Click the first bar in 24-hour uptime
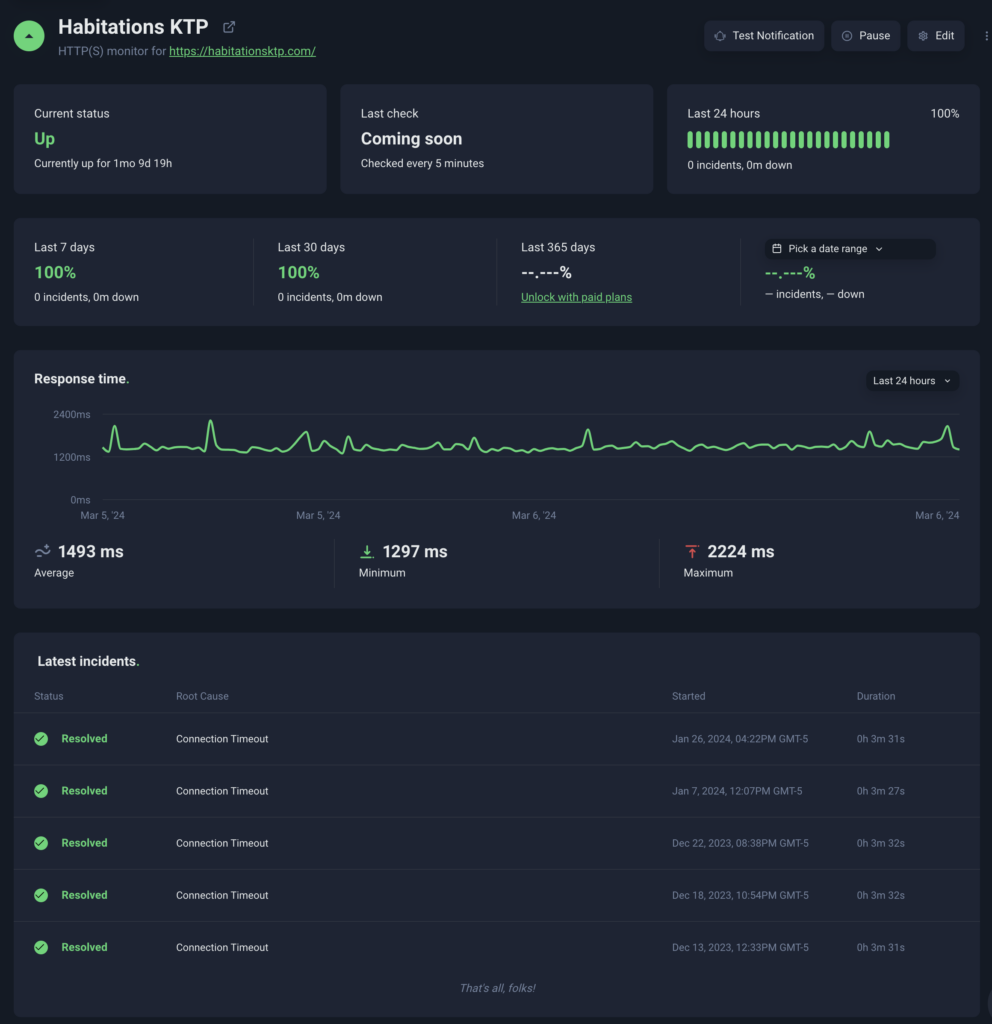 click(691, 140)
